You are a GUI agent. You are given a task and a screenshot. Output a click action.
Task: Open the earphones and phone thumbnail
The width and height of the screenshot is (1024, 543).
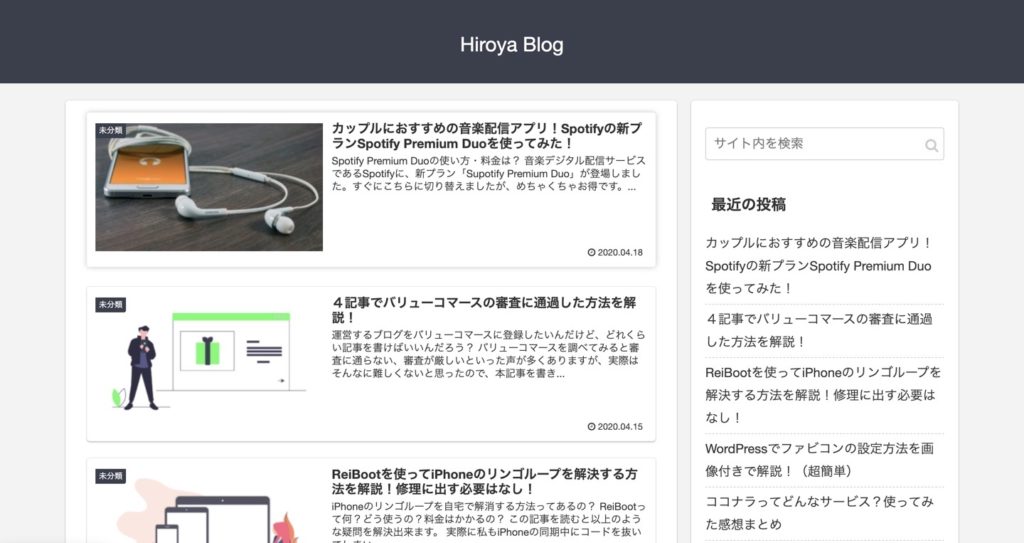click(x=209, y=187)
